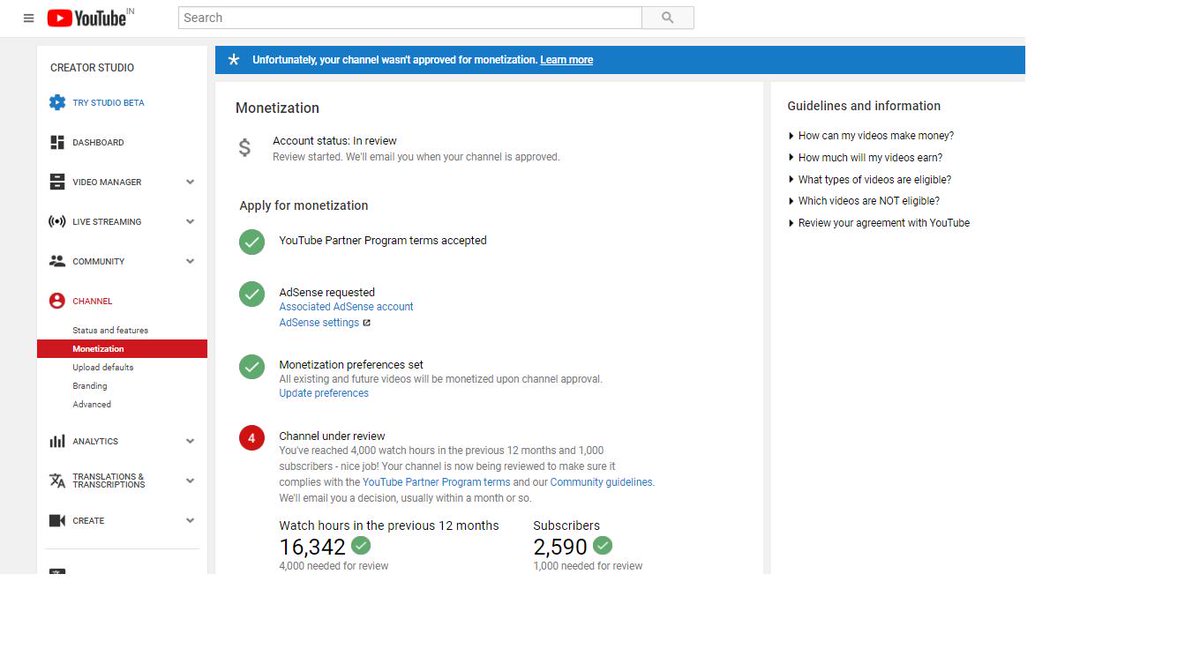Click the Learn more link in banner
1200x656 pixels.
tap(566, 60)
